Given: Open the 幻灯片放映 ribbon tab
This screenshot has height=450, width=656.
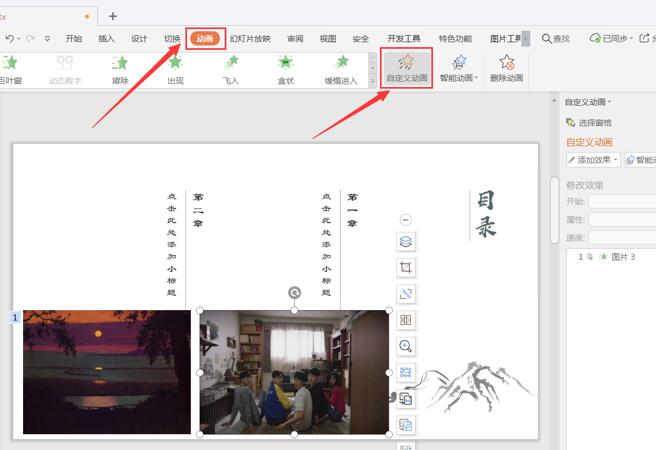Looking at the screenshot, I should point(250,38).
